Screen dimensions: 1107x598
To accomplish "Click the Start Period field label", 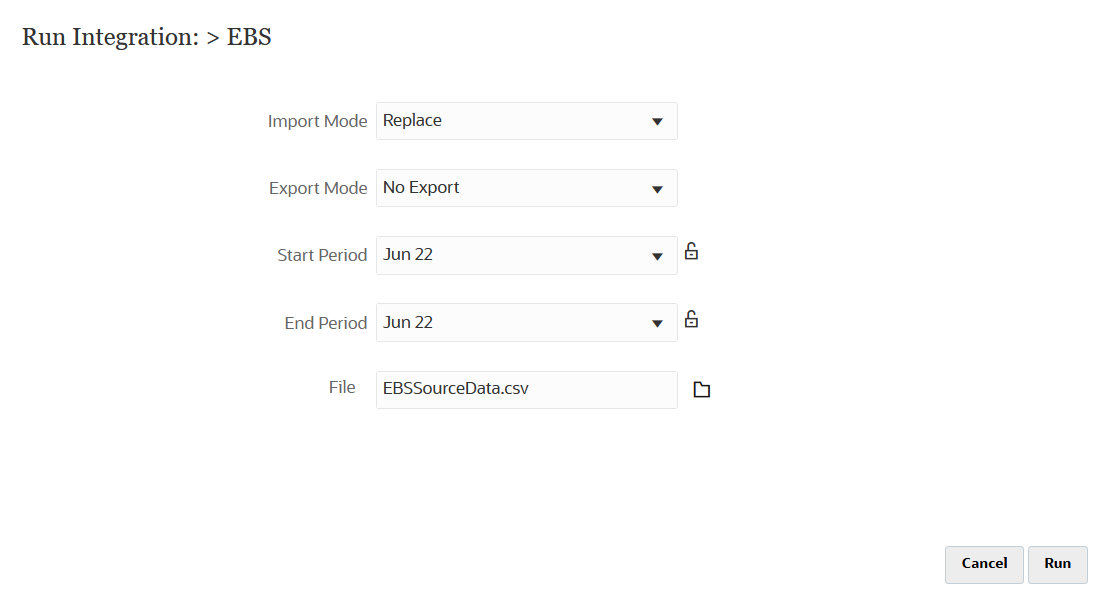I will [322, 255].
